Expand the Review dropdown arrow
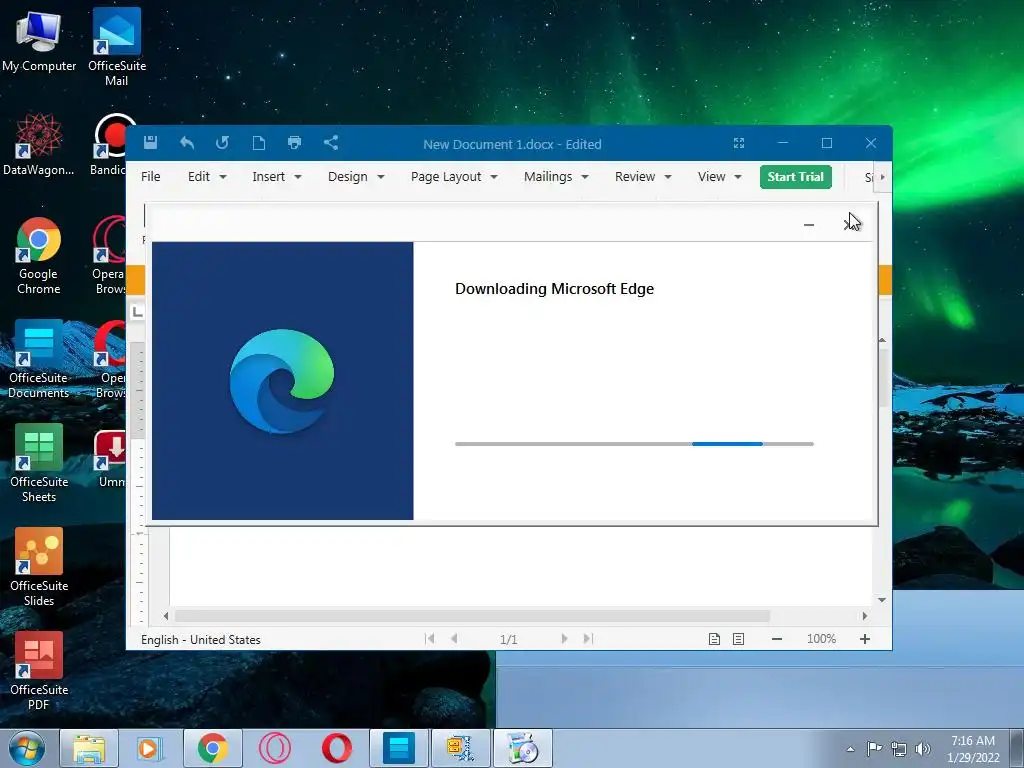Screen dimensions: 1024x768 point(667,177)
